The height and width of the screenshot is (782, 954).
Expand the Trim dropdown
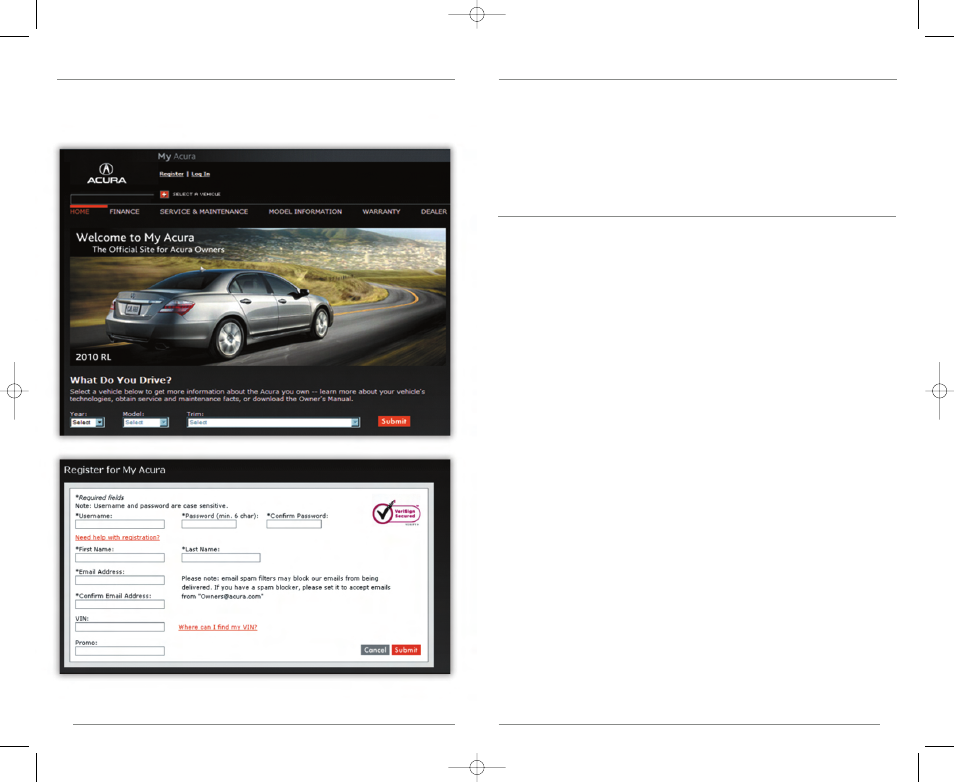[x=273, y=422]
